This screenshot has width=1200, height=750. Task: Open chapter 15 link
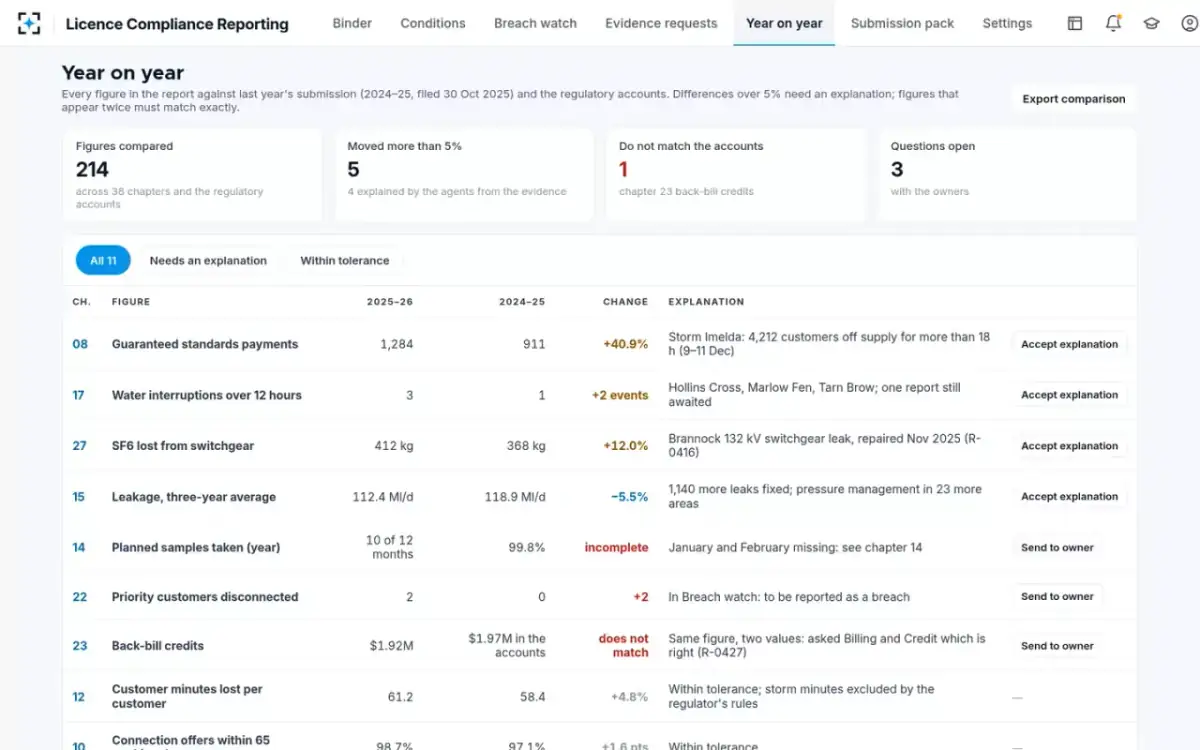[78, 497]
